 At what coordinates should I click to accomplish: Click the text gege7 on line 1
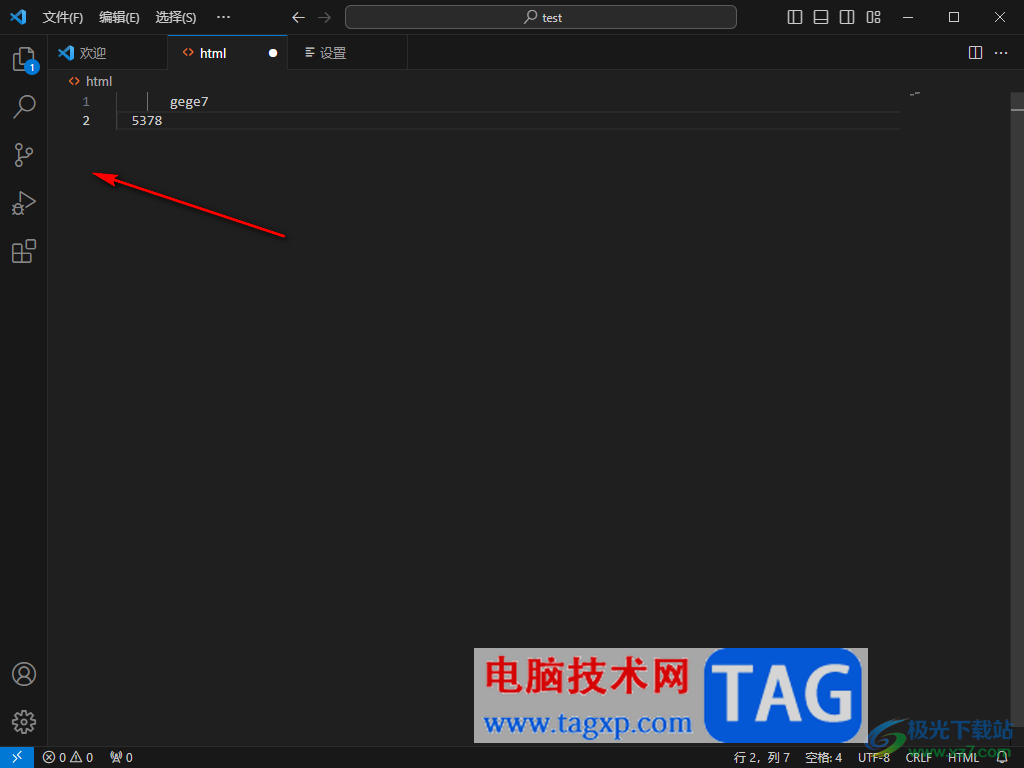click(x=189, y=102)
